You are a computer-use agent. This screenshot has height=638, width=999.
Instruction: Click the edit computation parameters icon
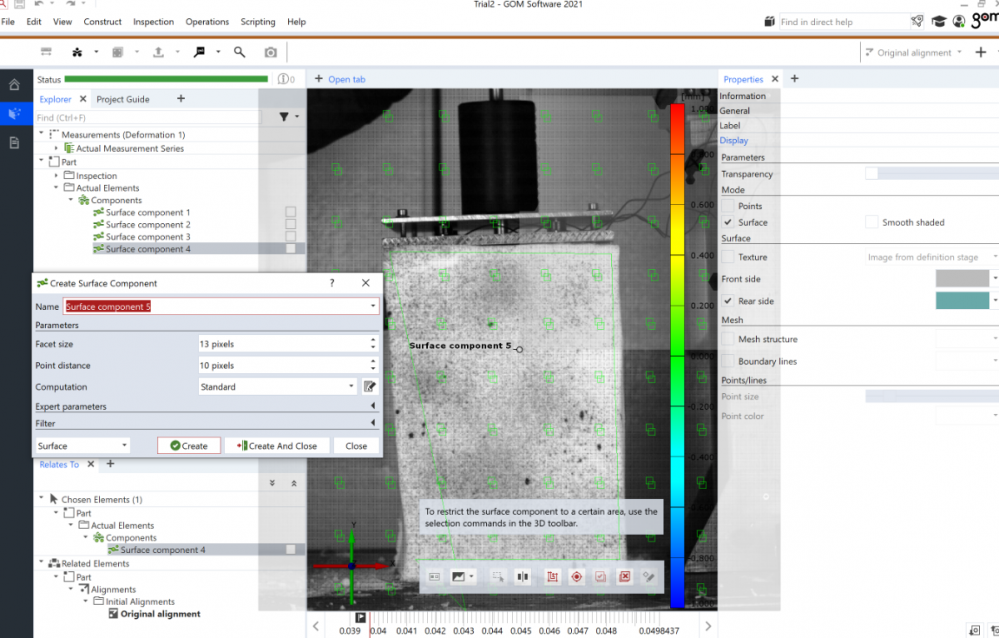(x=369, y=387)
